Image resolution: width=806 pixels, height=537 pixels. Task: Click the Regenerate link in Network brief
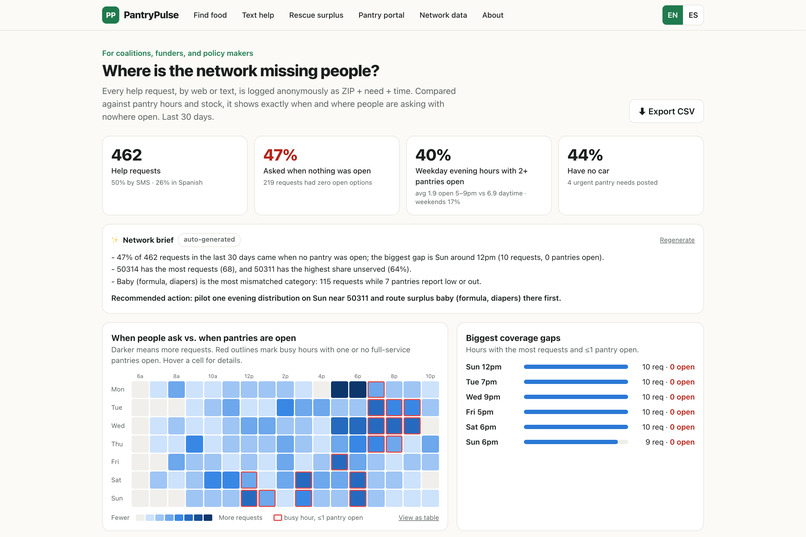click(x=677, y=240)
